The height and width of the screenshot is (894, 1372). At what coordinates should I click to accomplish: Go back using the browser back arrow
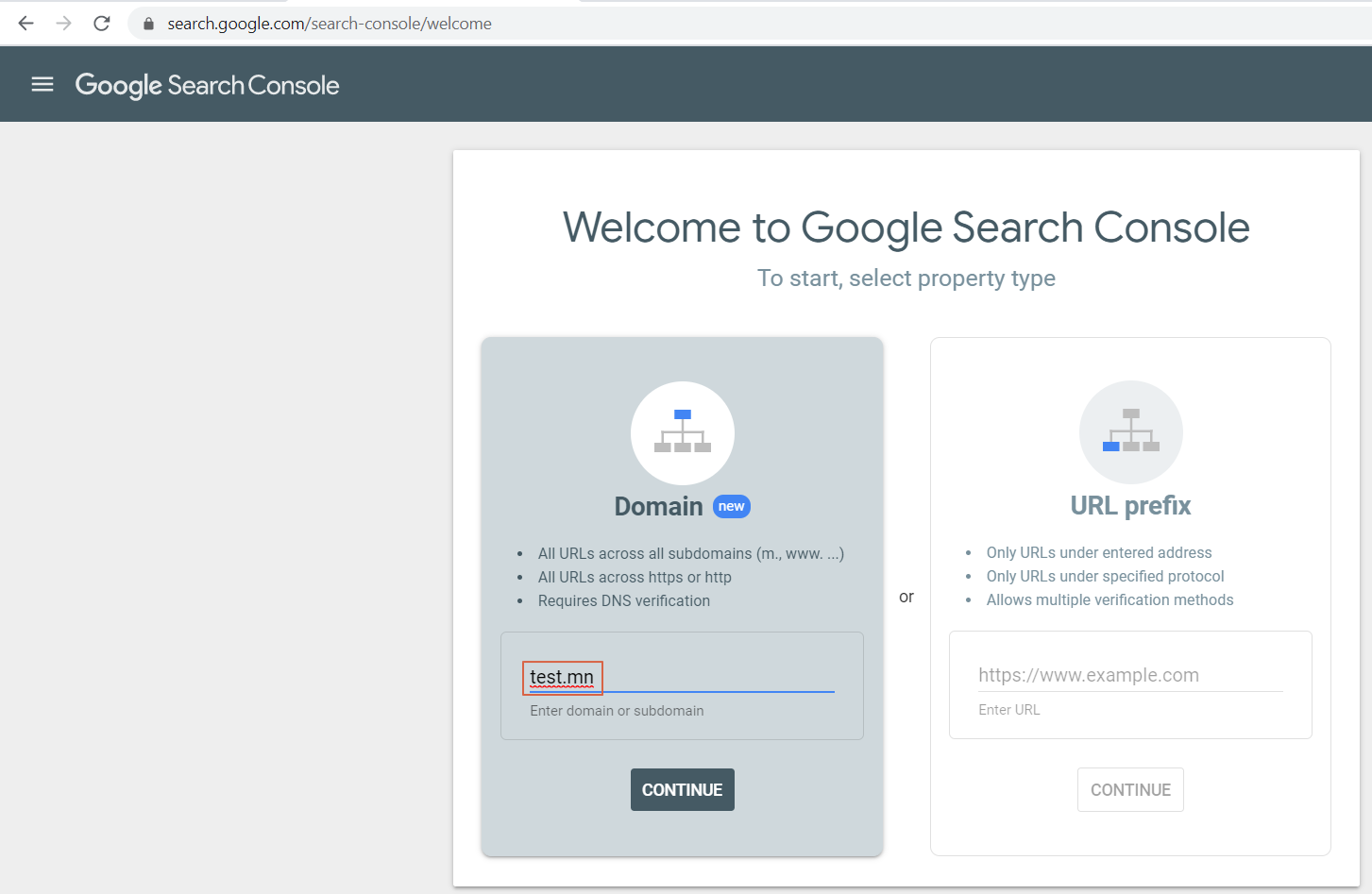26,24
